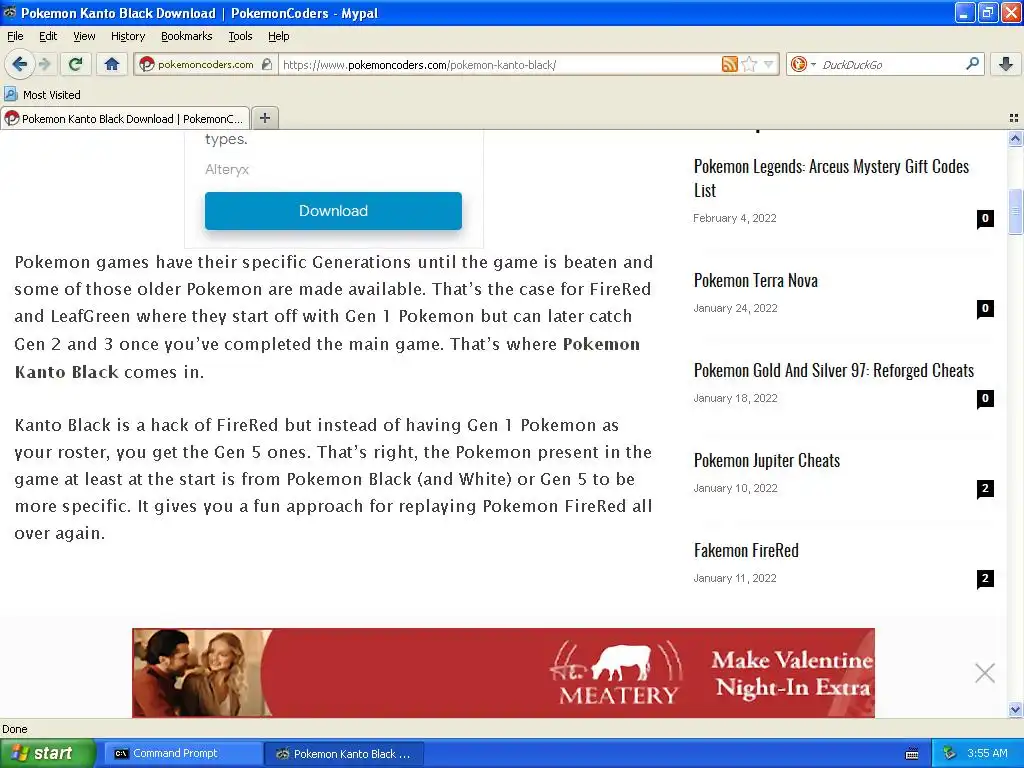Screen dimensions: 1024x768
Task: Click the page scrollbar down arrow
Action: (1015, 709)
